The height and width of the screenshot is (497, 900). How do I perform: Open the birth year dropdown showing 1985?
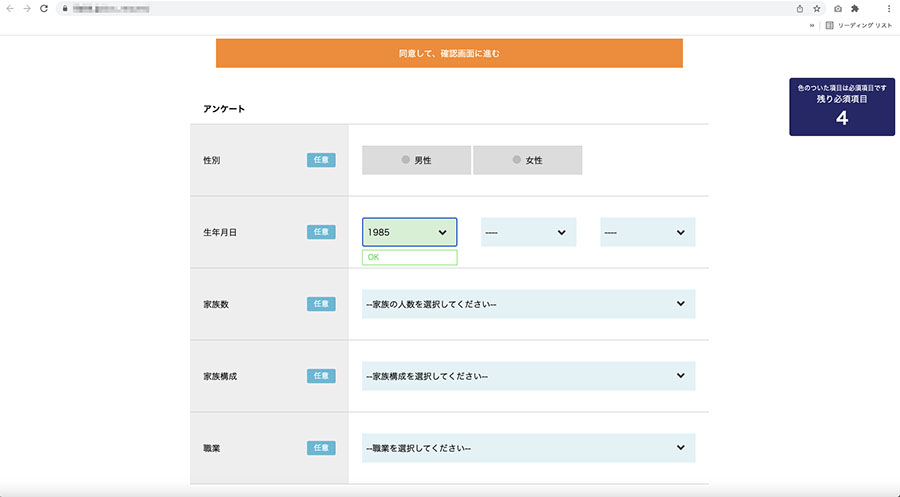409,232
